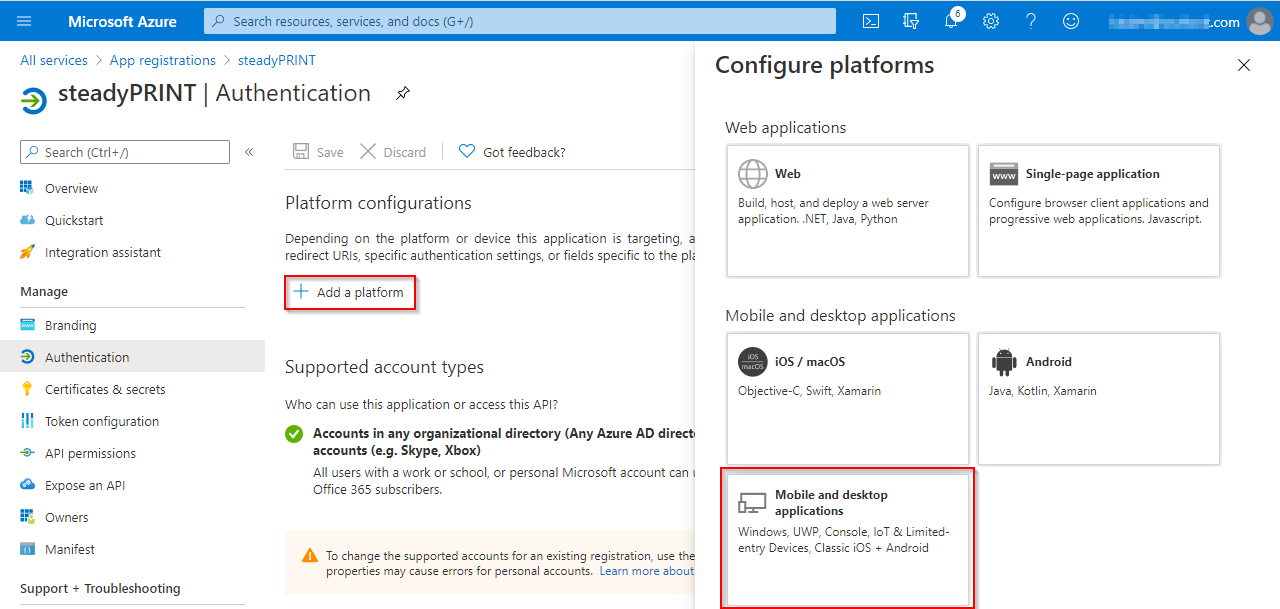Collapse the left navigation menu

(x=249, y=152)
